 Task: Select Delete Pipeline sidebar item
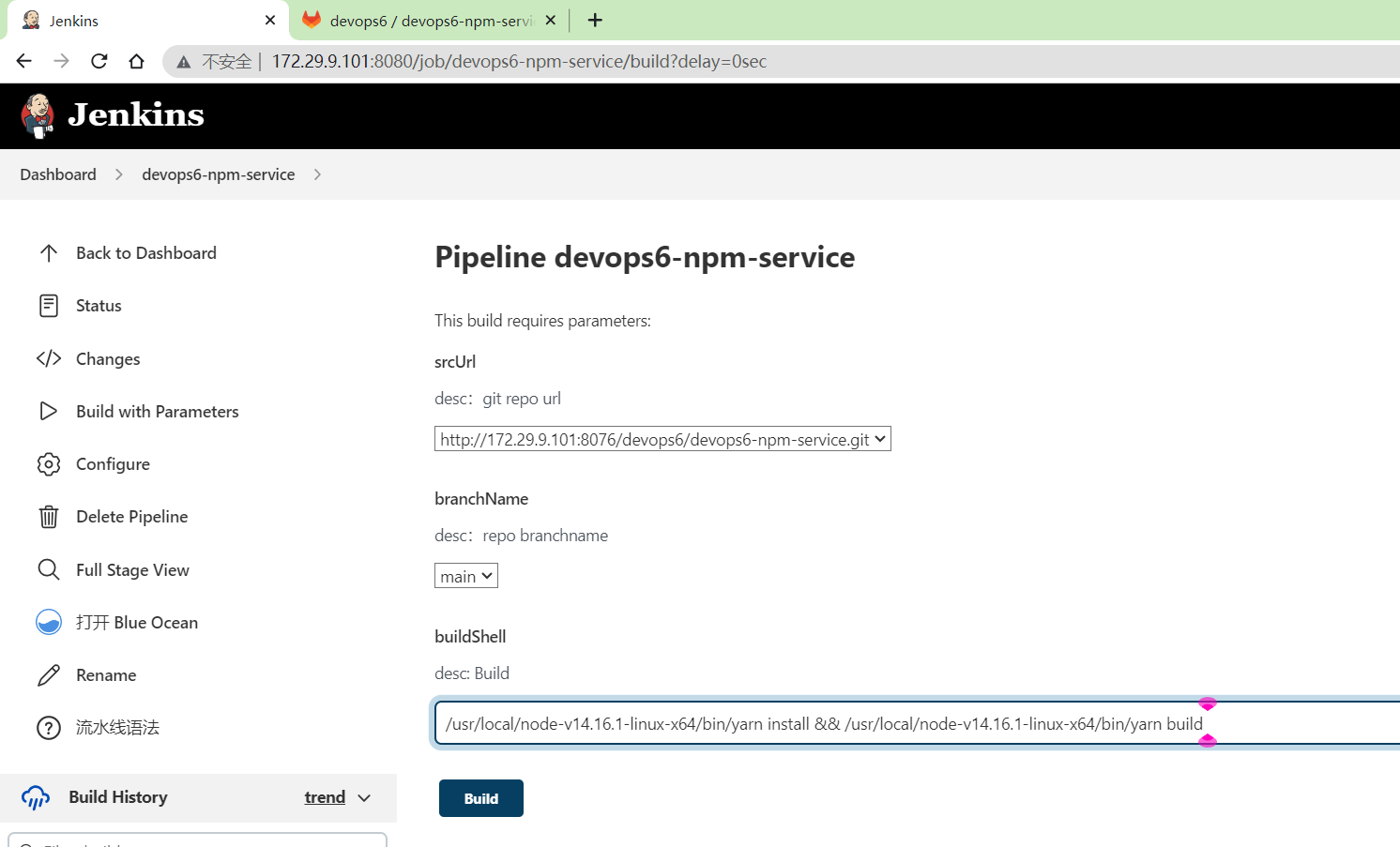tap(132, 517)
